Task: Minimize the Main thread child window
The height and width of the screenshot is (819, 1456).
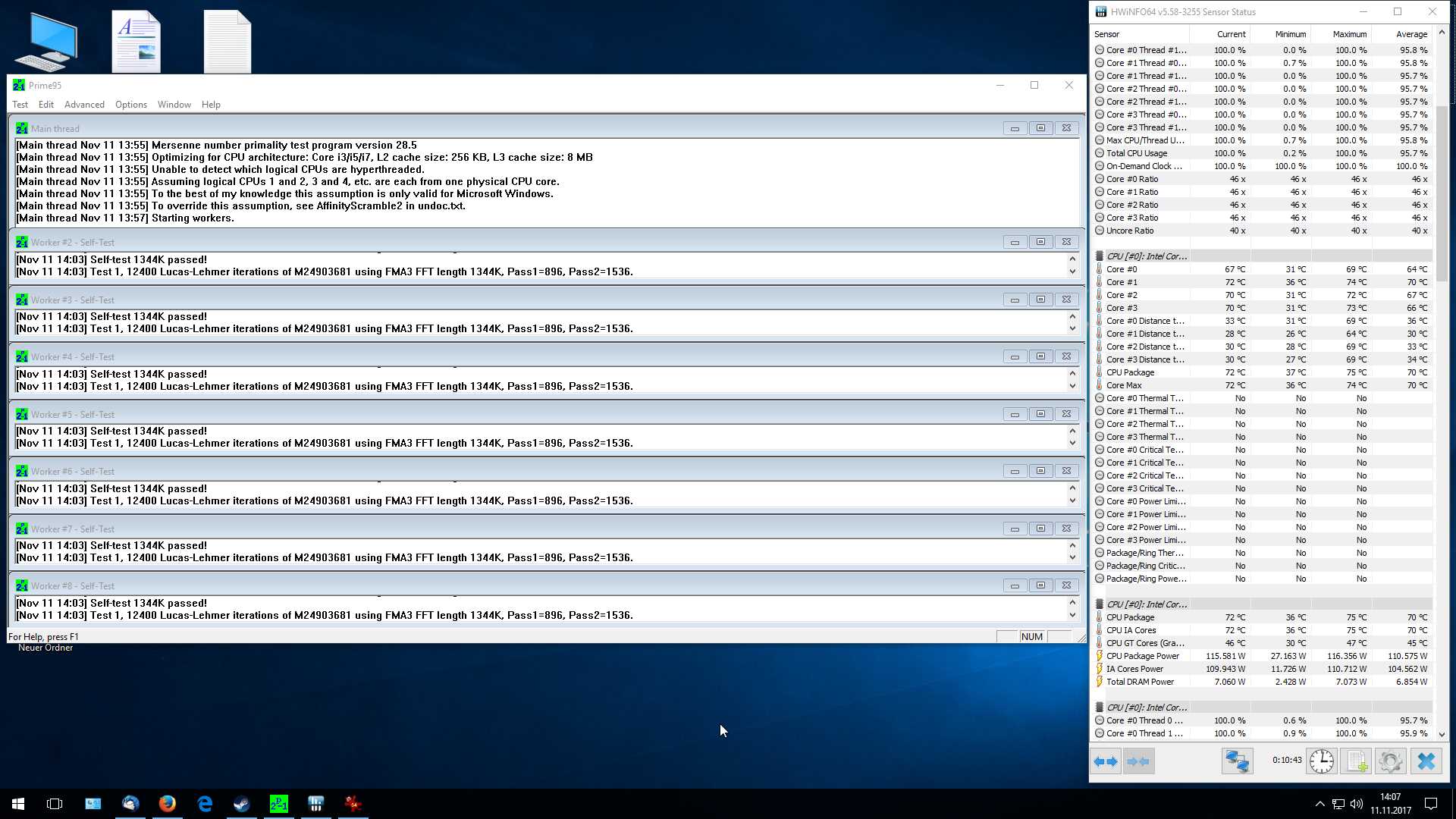Action: point(1015,128)
